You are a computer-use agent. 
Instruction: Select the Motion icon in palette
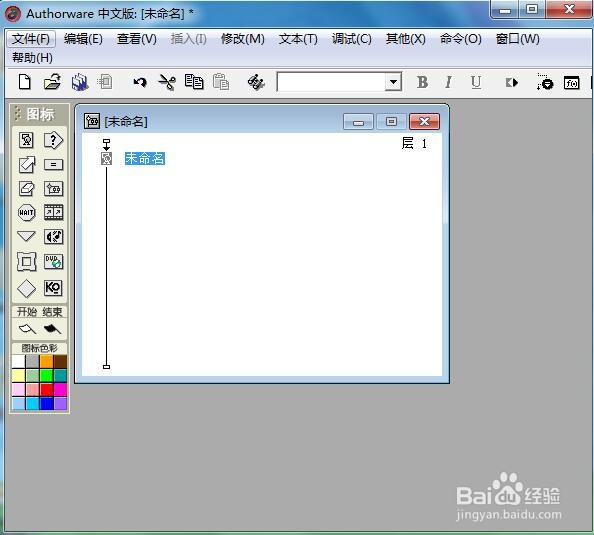pyautogui.click(x=27, y=164)
